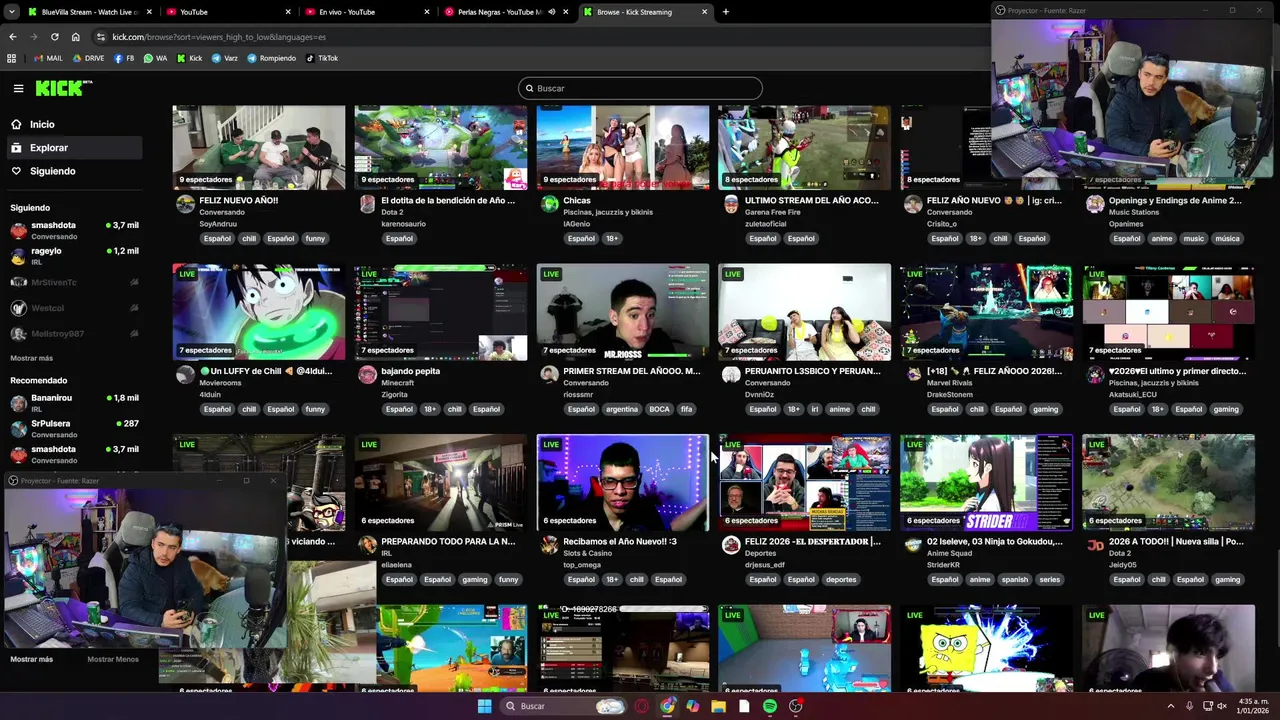
Task: Open PRIMER STREAM DEL AÑOOO stream thumbnail
Action: [622, 312]
